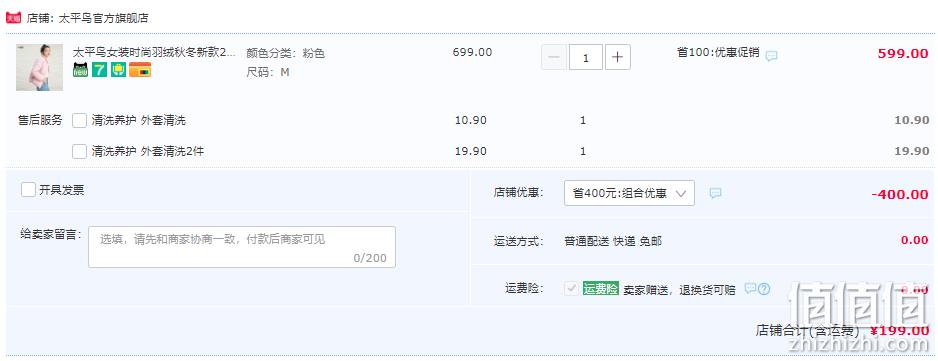Click the Tmall logo icon beside store name
The image size is (938, 361).
(14, 18)
